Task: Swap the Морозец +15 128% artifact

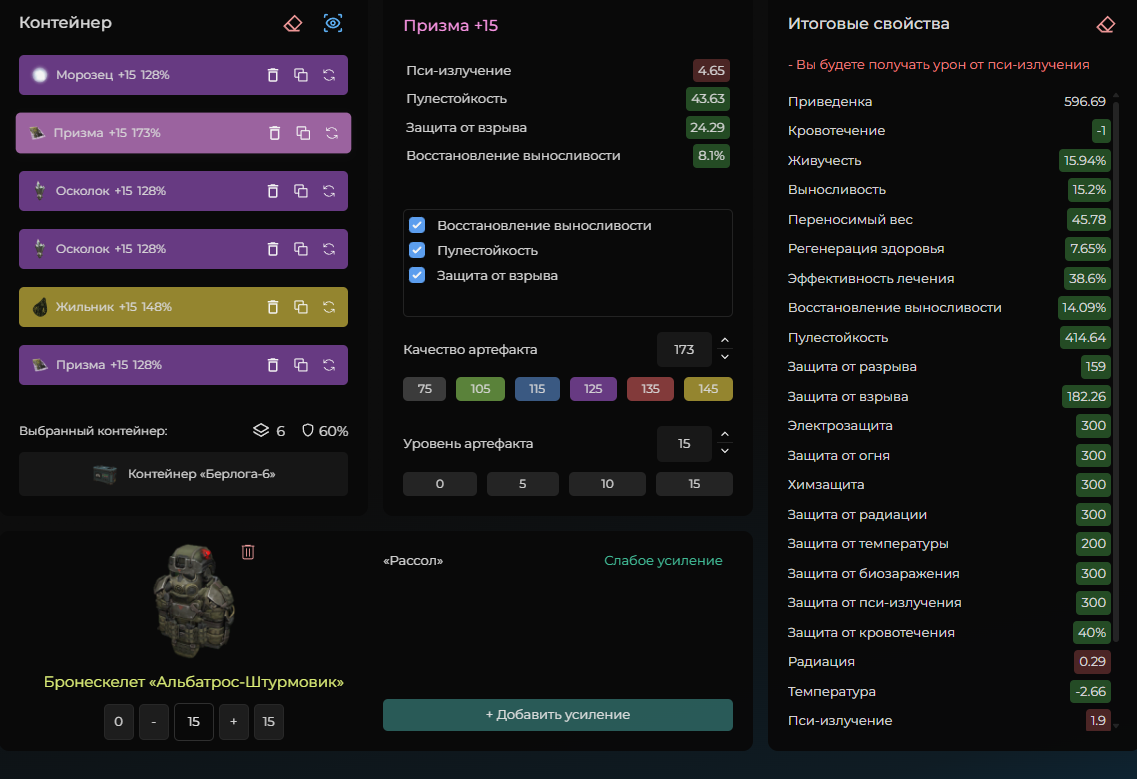Action: [x=329, y=75]
